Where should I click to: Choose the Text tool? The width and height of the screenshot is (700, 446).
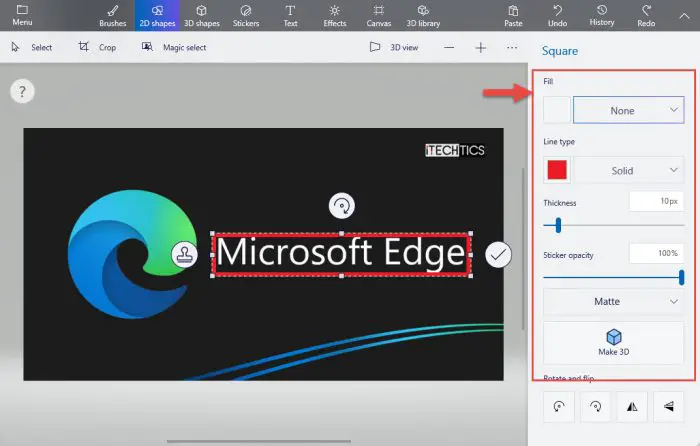tap(290, 14)
